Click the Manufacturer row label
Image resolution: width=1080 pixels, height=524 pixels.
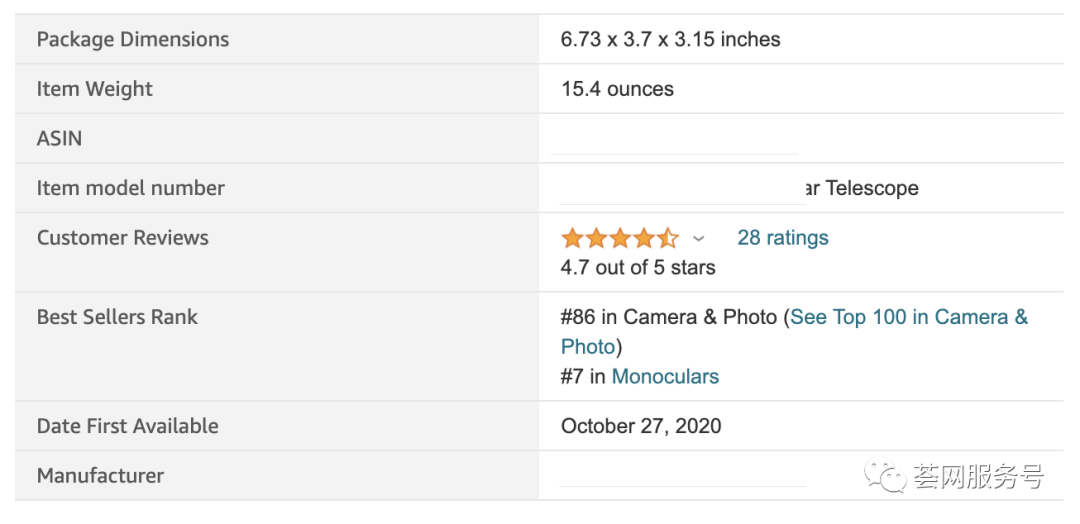100,476
